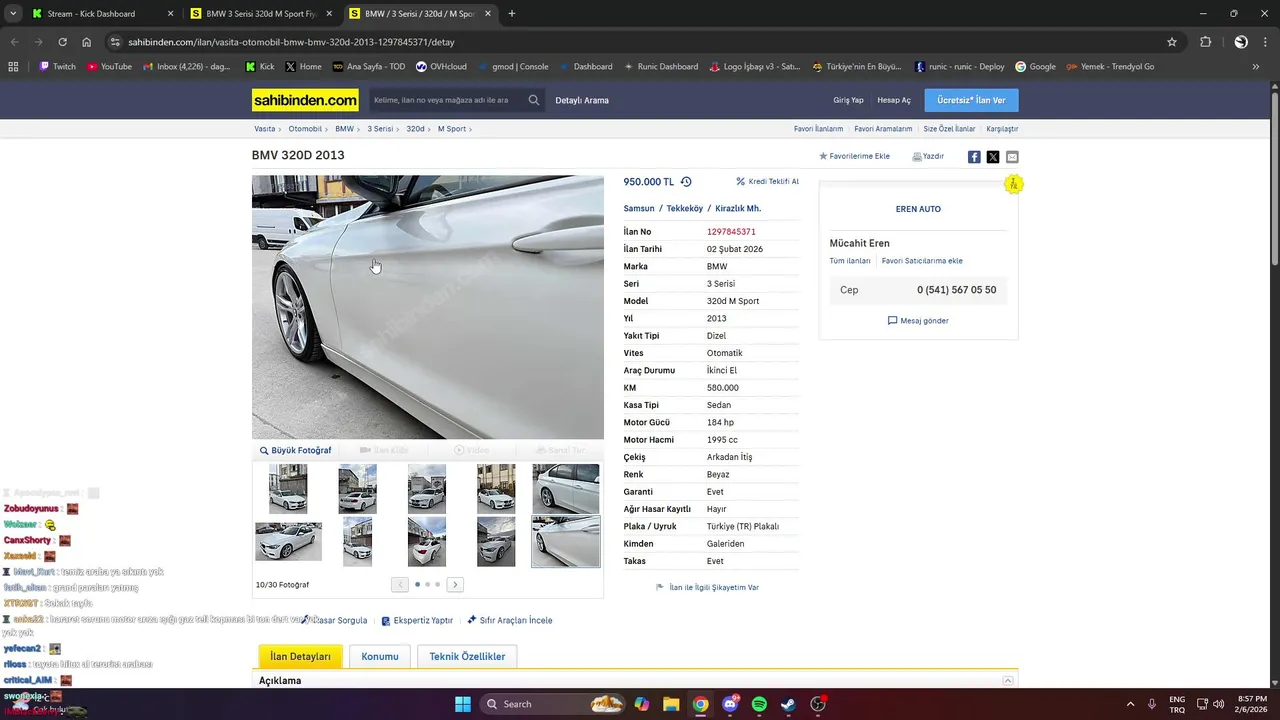Click Mesaj gönder to the seller
1280x720 pixels.
pyautogui.click(x=918, y=321)
